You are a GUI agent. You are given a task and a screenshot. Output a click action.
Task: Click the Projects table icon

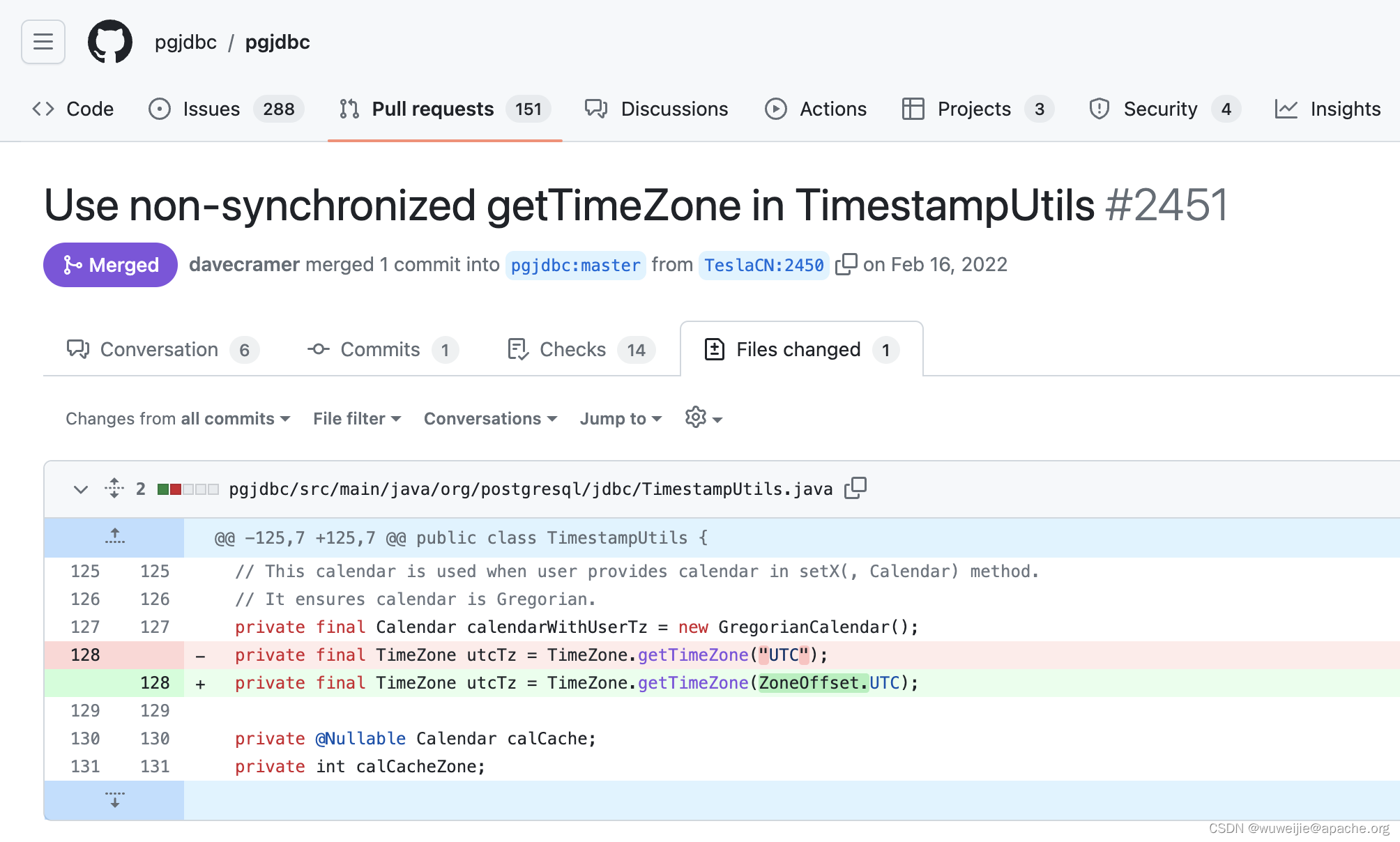tap(913, 109)
